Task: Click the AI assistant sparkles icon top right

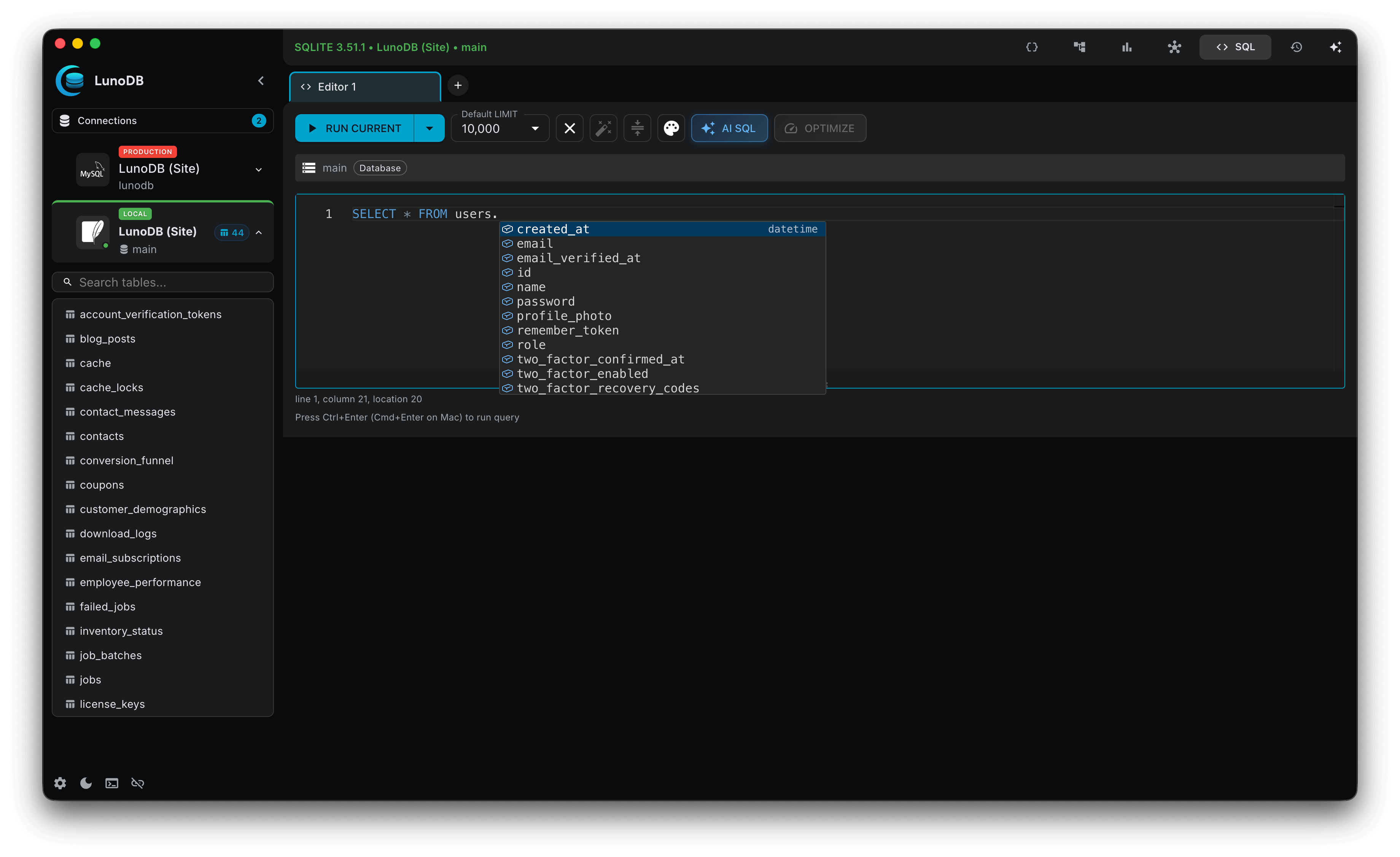Action: [1336, 47]
